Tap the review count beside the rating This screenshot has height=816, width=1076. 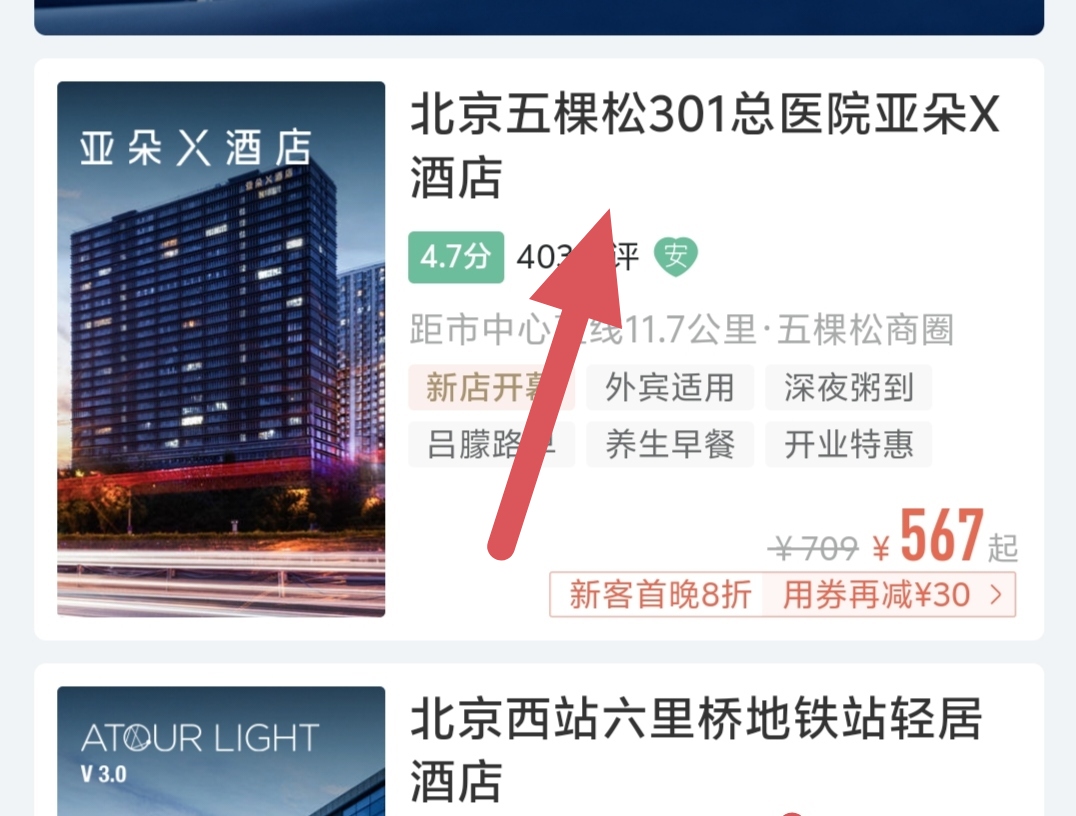click(x=577, y=257)
